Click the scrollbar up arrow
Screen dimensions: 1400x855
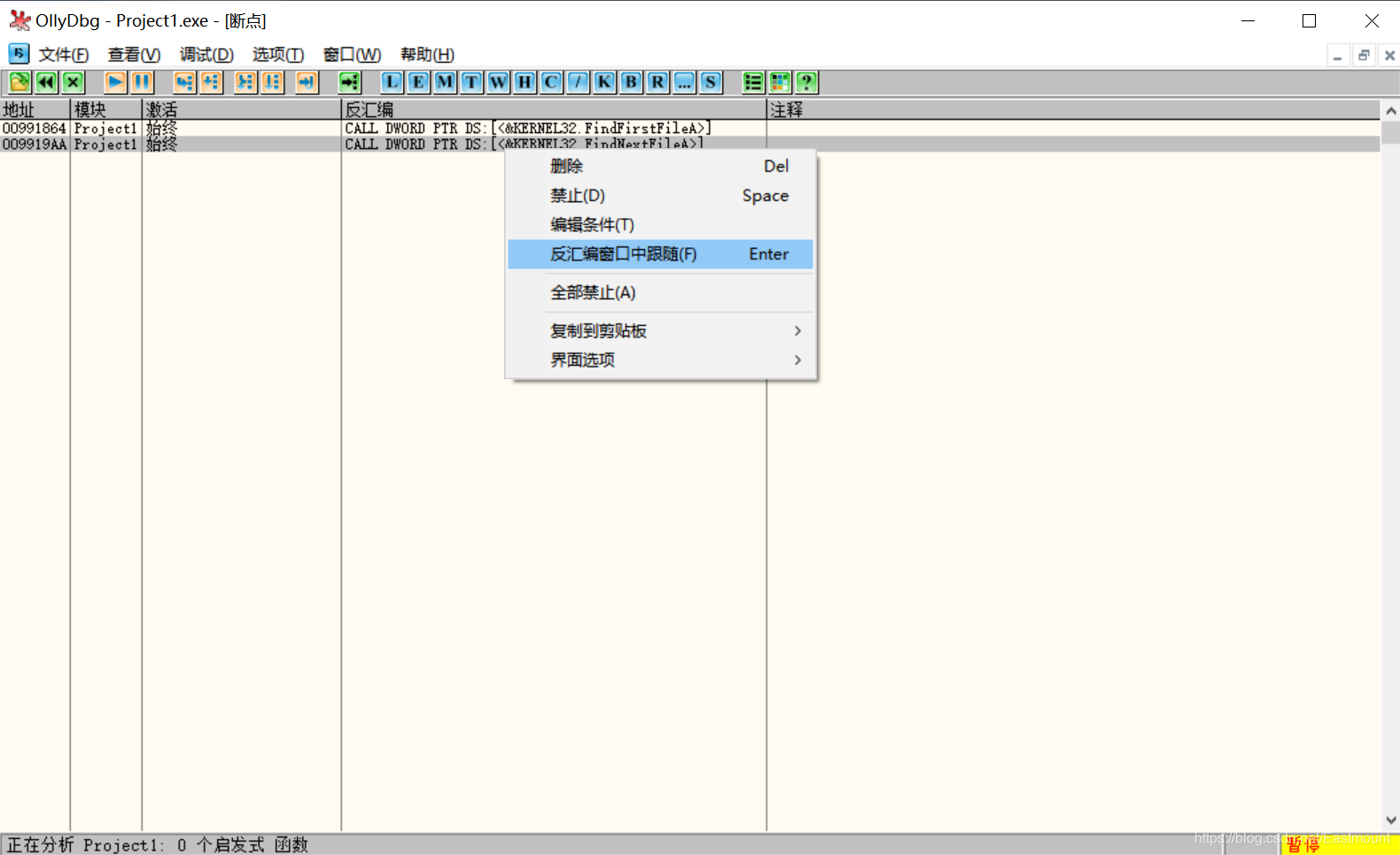point(1390,111)
